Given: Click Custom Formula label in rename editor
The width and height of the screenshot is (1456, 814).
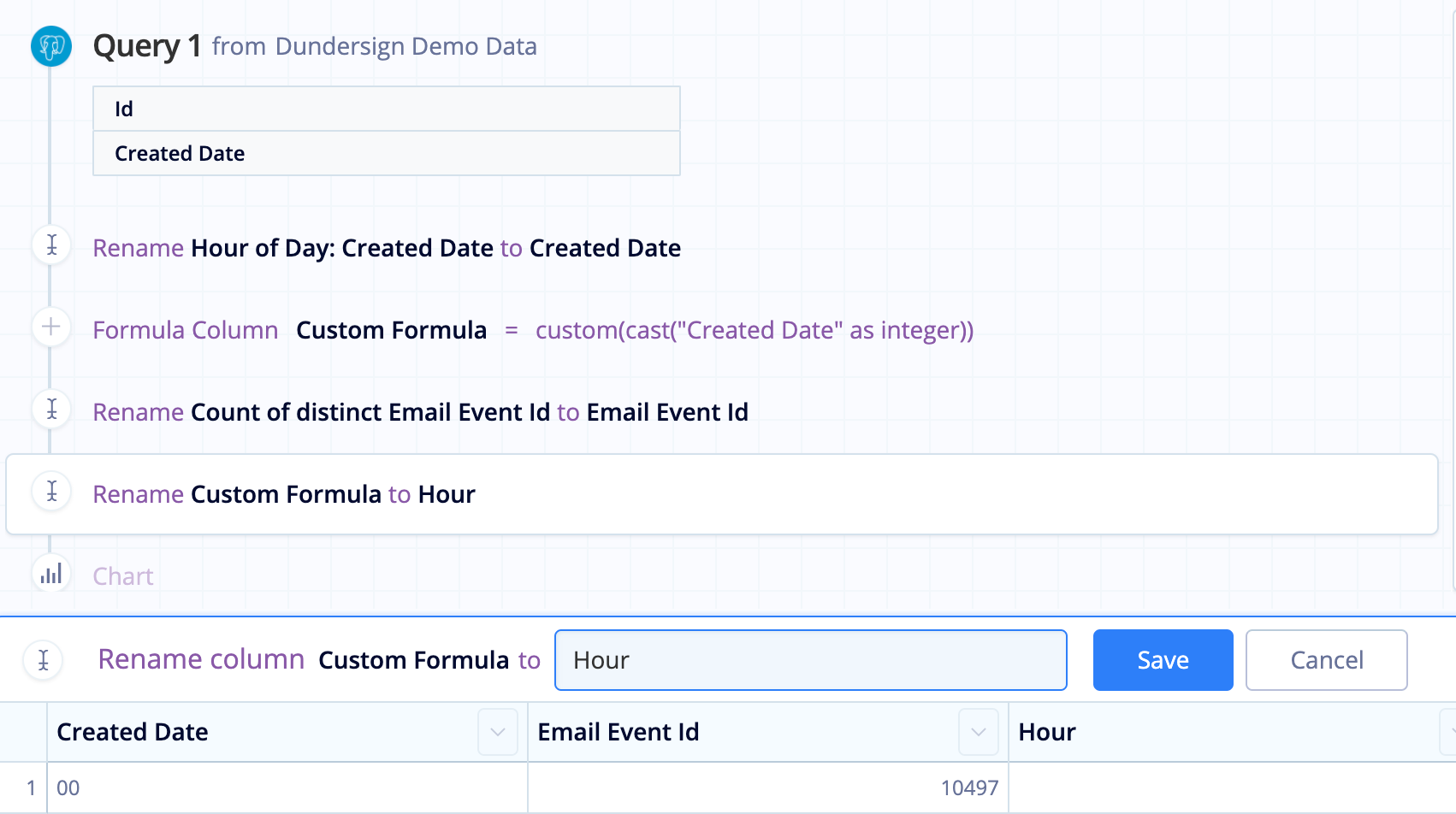Looking at the screenshot, I should [414, 660].
